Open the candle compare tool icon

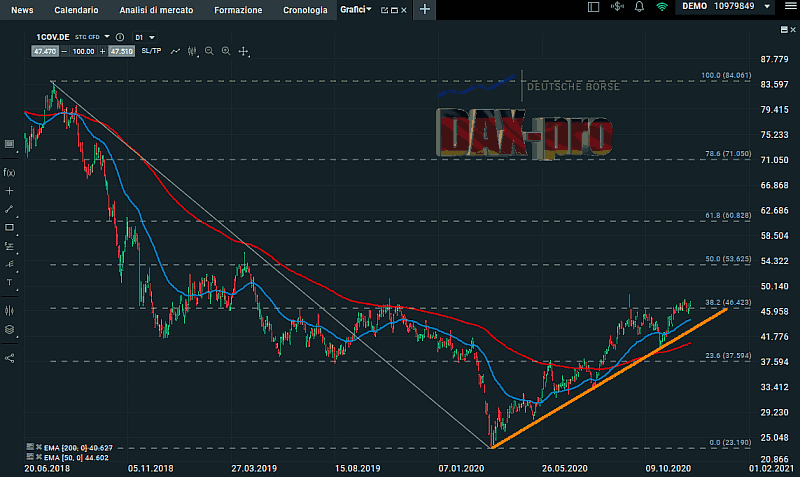[x=9, y=310]
